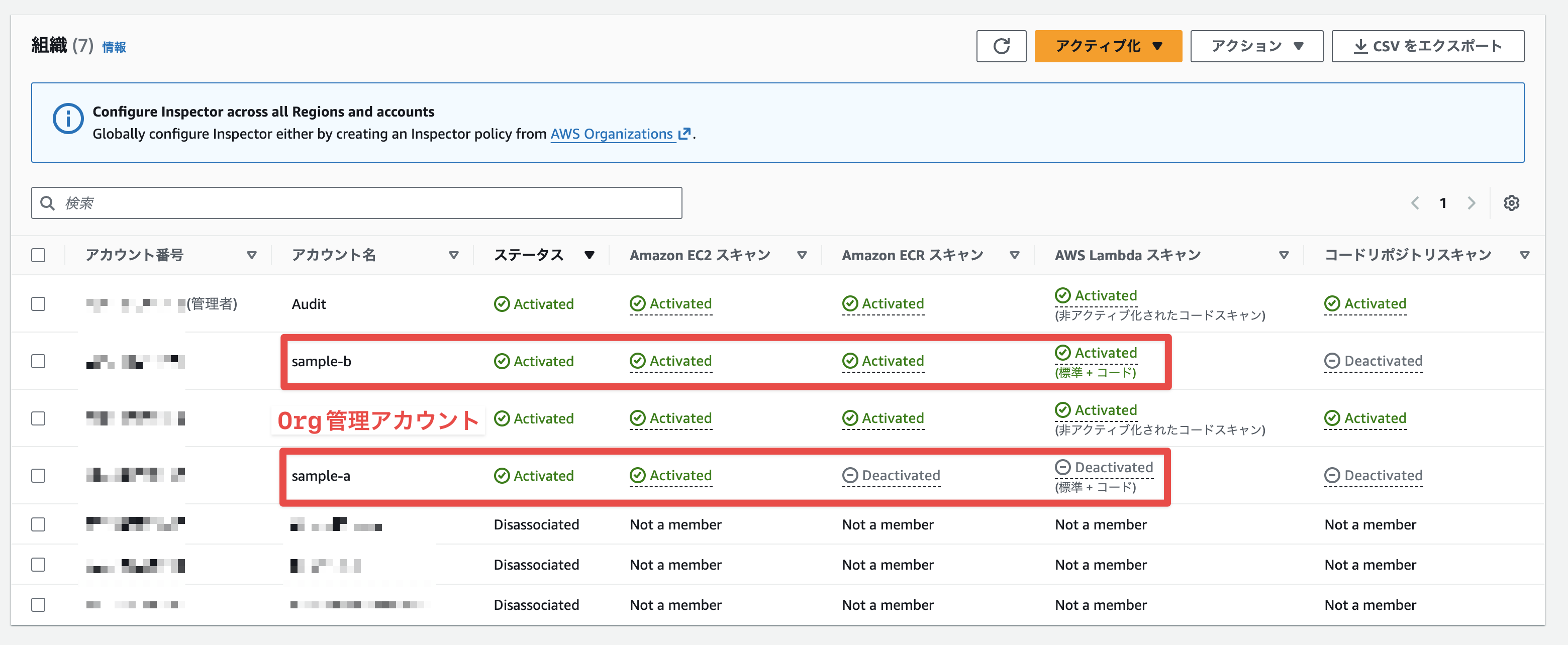
Task: Open the AWS Organizations link
Action: click(611, 134)
